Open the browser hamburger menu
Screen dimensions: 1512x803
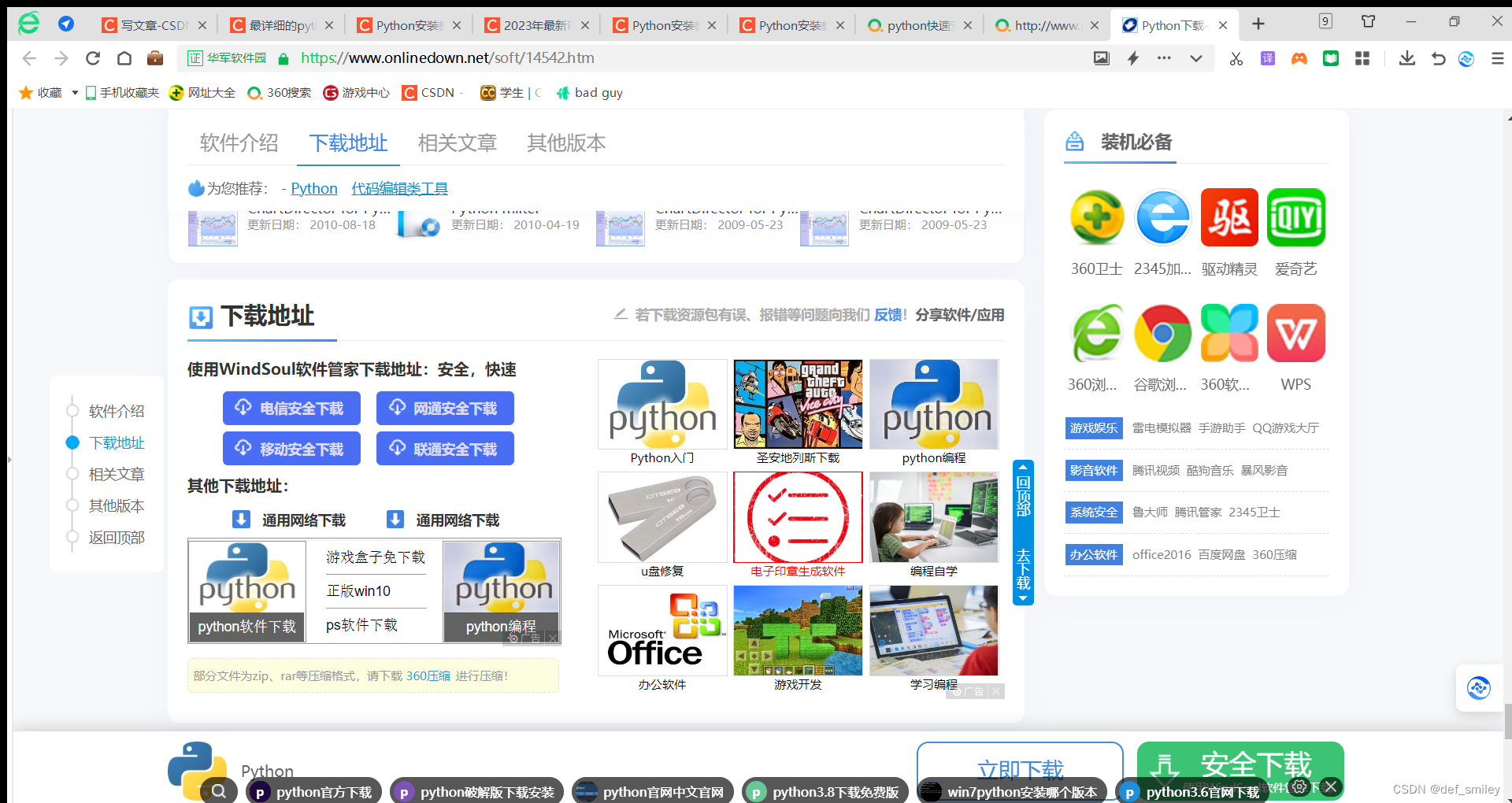pos(1498,58)
